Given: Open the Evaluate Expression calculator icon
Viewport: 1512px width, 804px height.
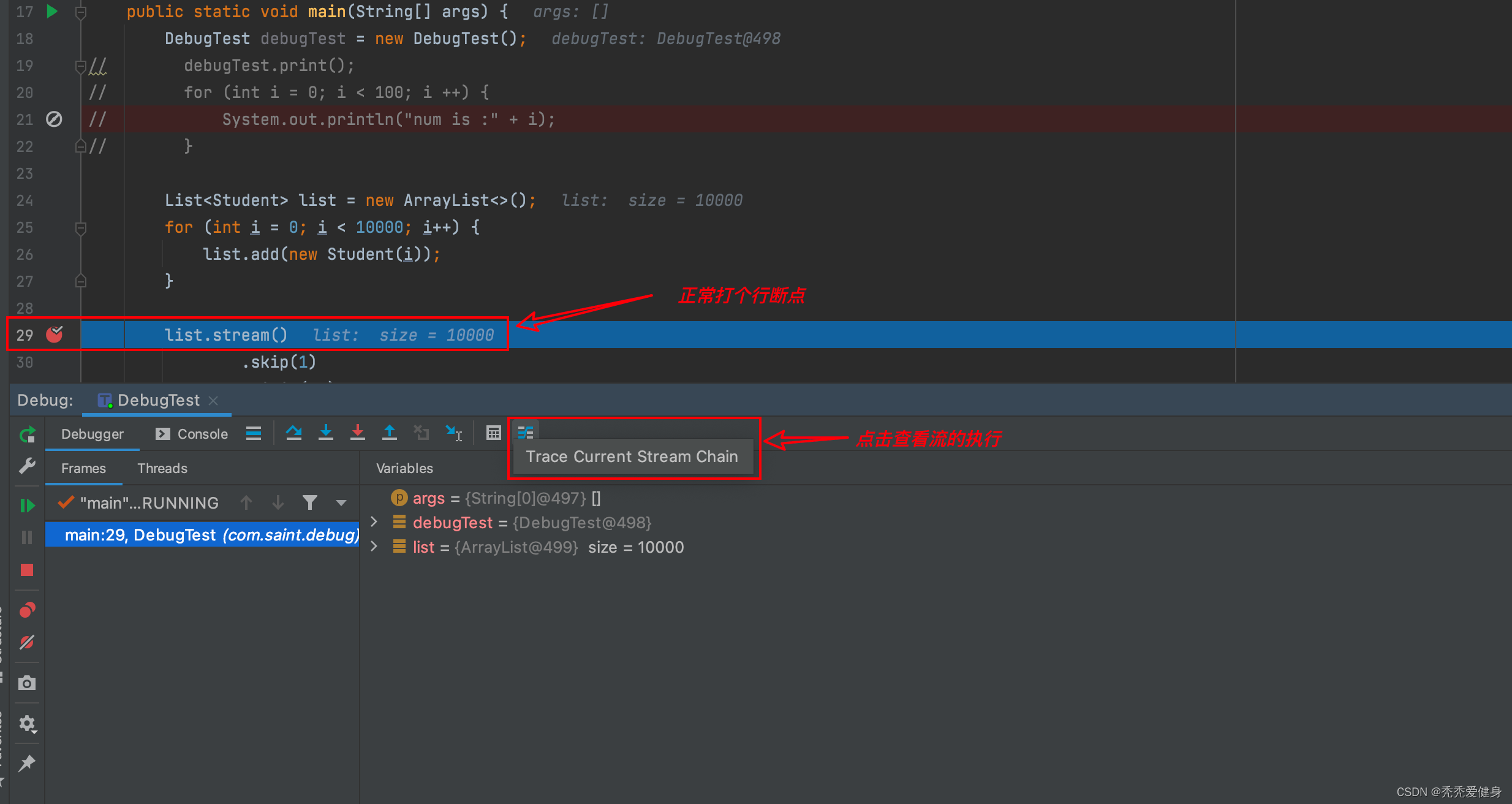Looking at the screenshot, I should click(x=493, y=433).
